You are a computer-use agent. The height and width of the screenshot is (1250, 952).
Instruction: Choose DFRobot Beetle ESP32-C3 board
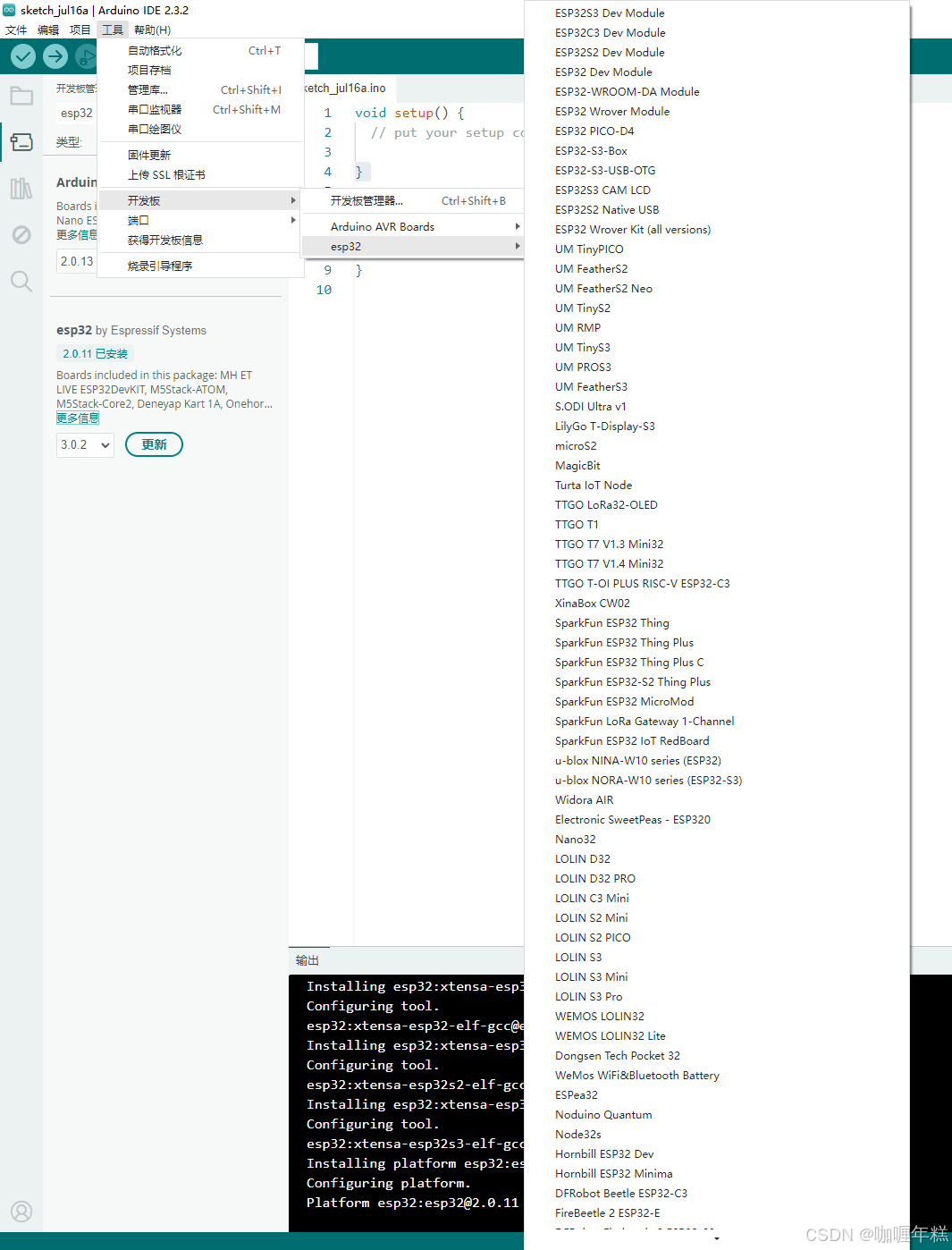coord(717,1194)
